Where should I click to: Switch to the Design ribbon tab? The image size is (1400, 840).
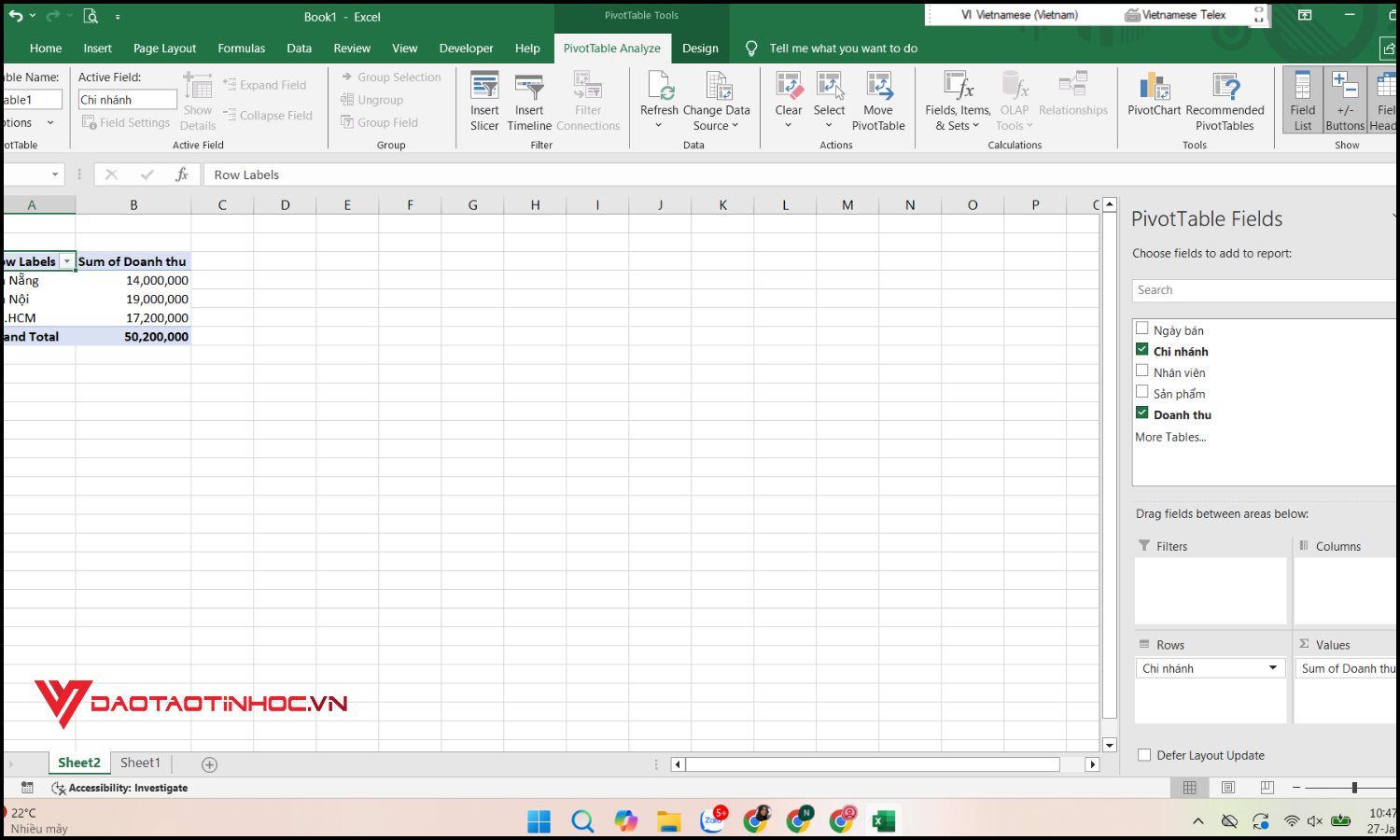click(x=700, y=48)
